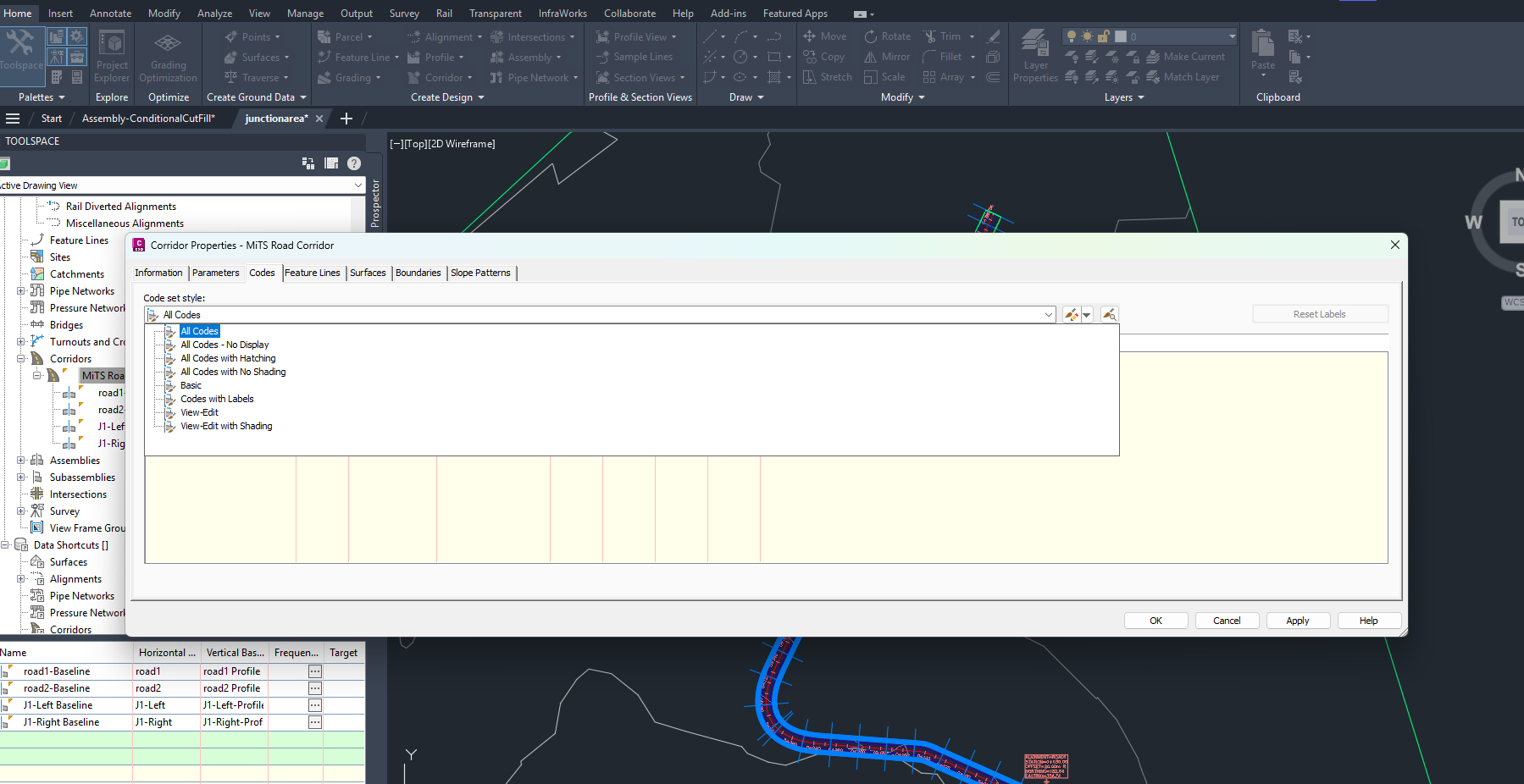This screenshot has width=1524, height=784.
Task: Switch to Assembly-ConditionalCutFill drawing tab
Action: pos(148,119)
